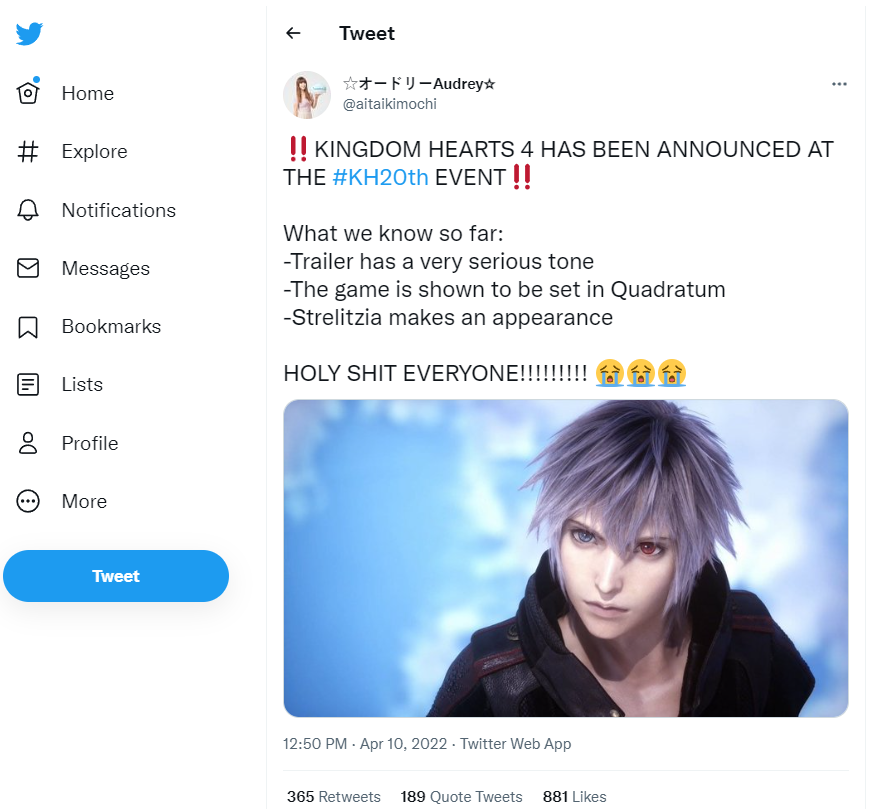The width and height of the screenshot is (894, 809).
Task: View the 365 Retweets list
Action: pyautogui.click(x=334, y=796)
